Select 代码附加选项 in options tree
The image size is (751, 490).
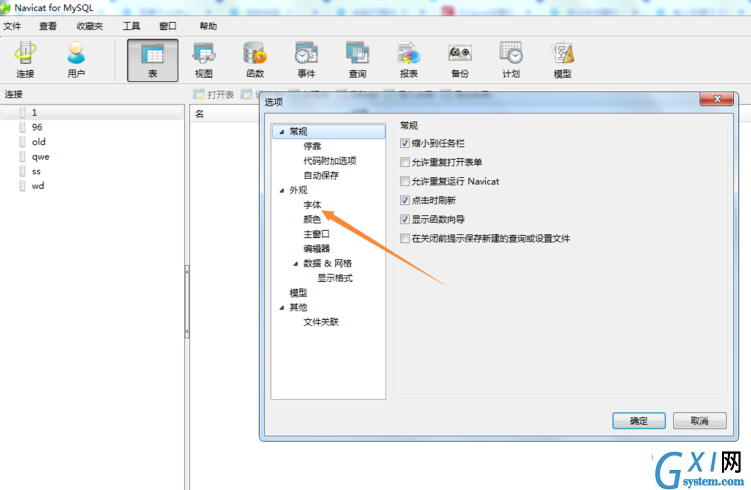pyautogui.click(x=330, y=161)
